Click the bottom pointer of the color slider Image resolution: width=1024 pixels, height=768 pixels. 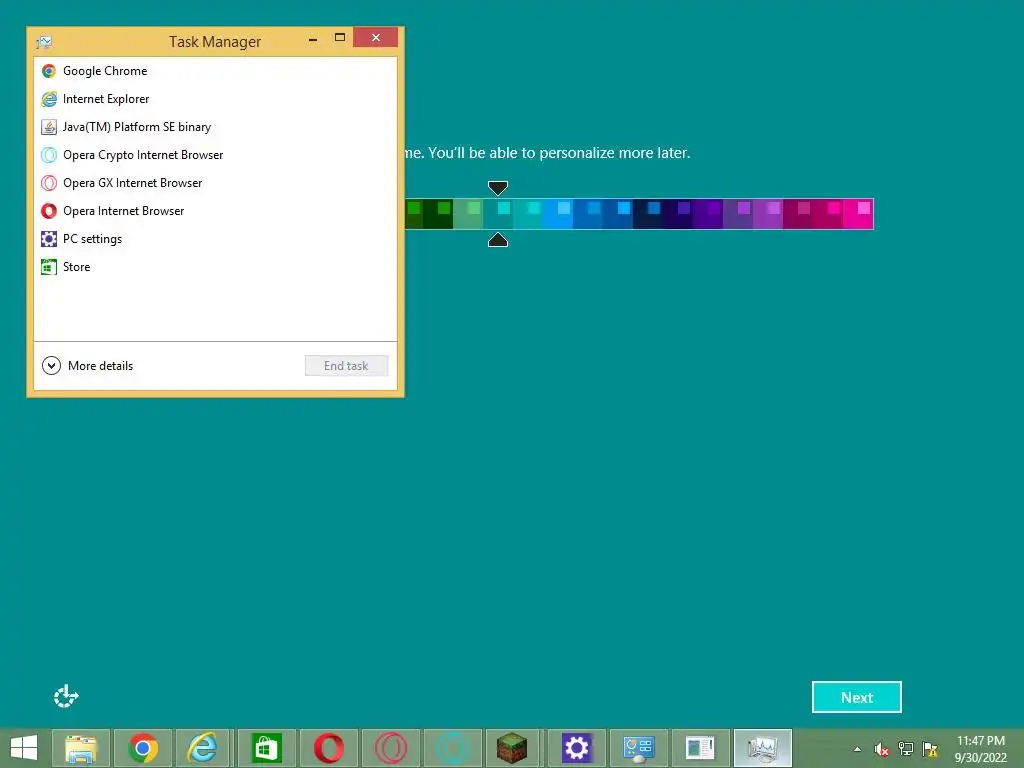click(498, 240)
